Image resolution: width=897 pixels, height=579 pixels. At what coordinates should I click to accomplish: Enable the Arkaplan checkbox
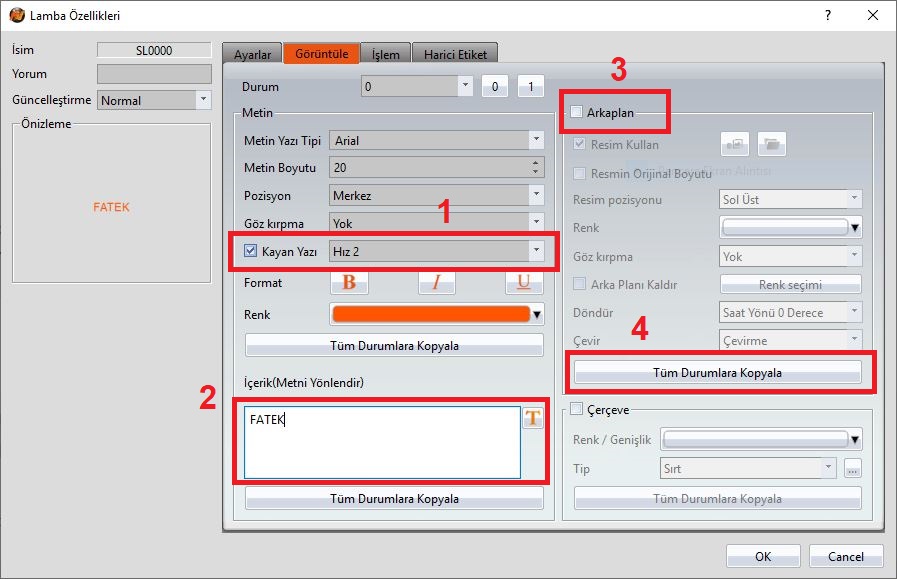click(x=577, y=113)
